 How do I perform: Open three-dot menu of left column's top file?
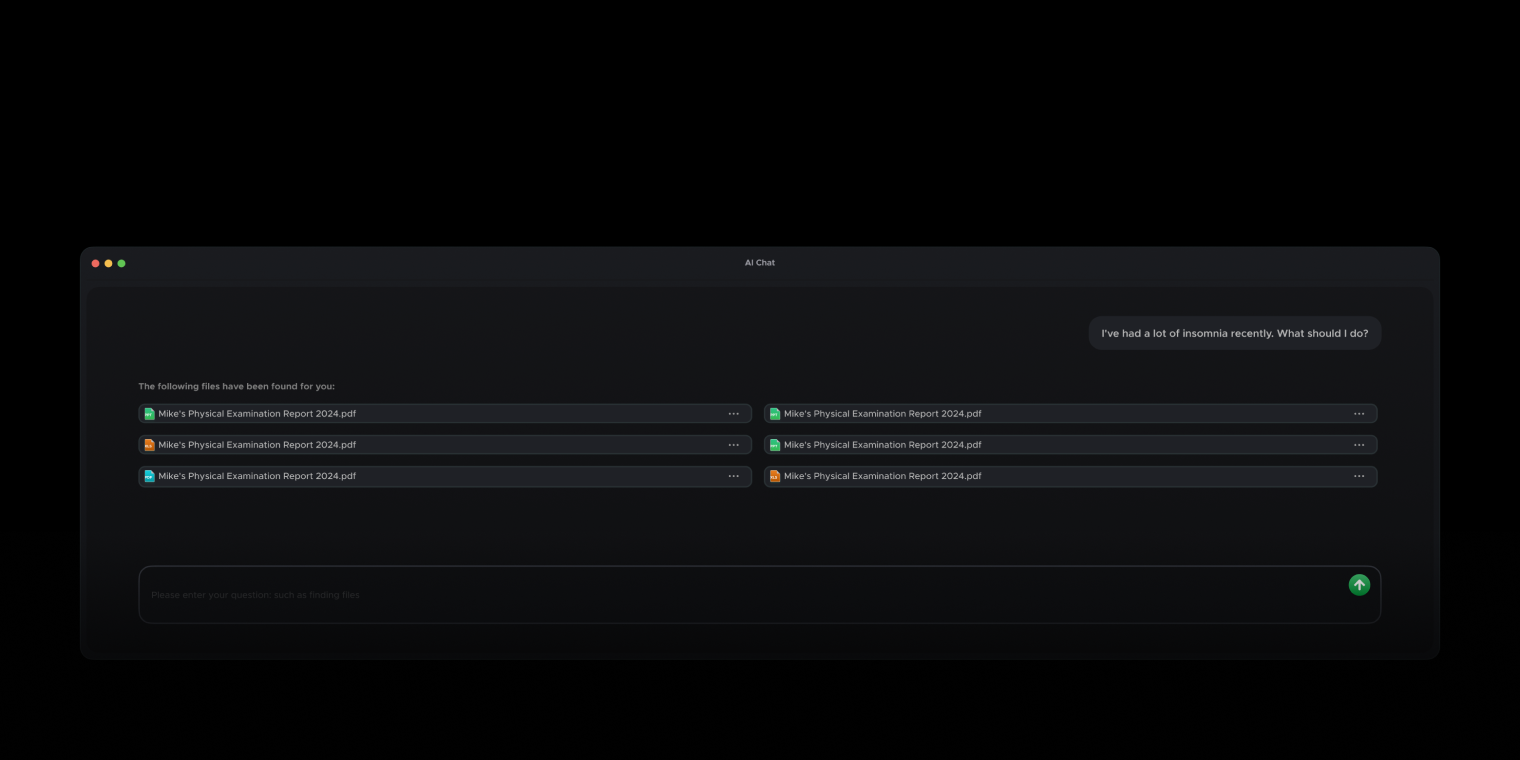[x=734, y=414]
